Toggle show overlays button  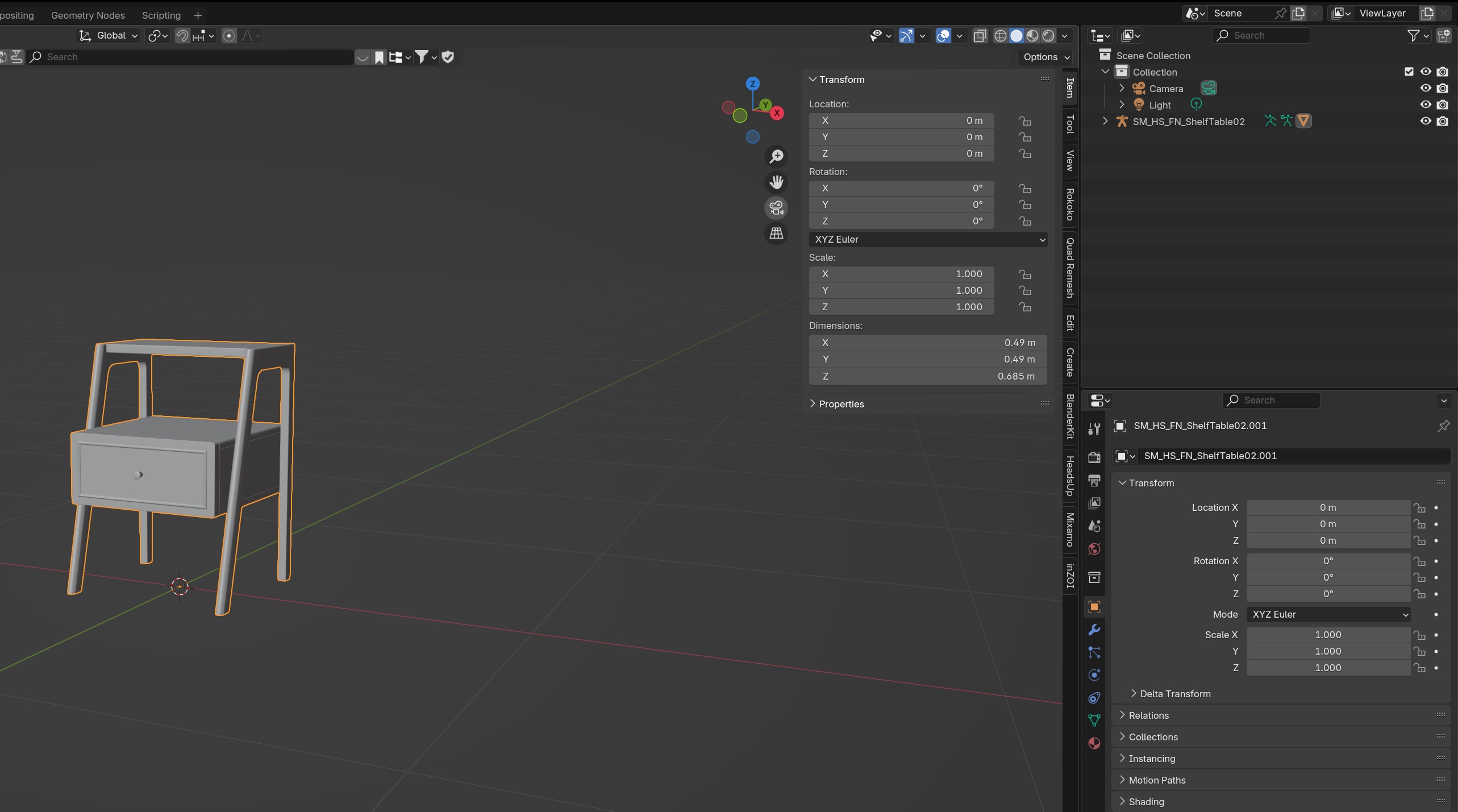tap(943, 36)
